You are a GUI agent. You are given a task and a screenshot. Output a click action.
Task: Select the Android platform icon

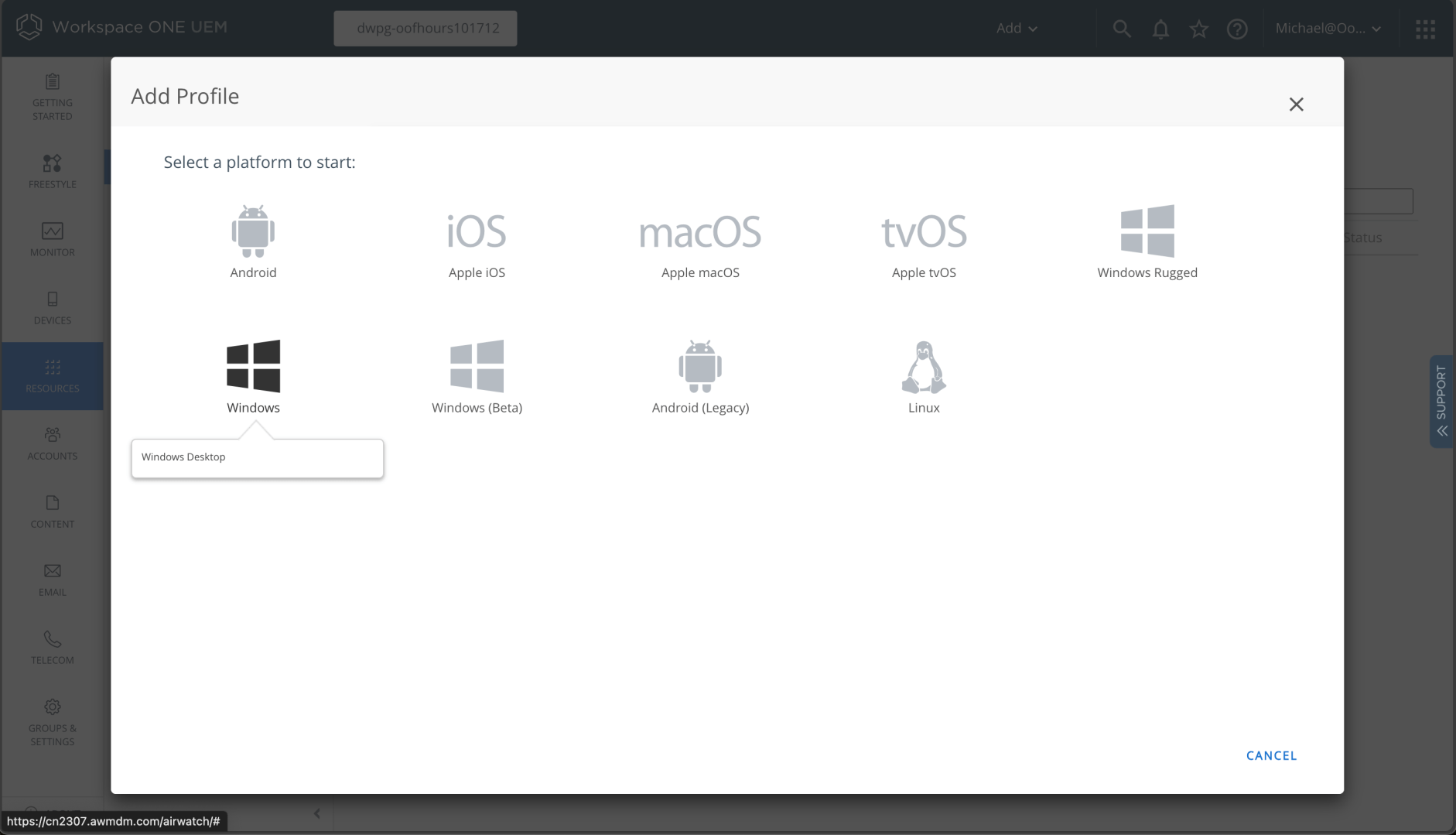(x=253, y=232)
